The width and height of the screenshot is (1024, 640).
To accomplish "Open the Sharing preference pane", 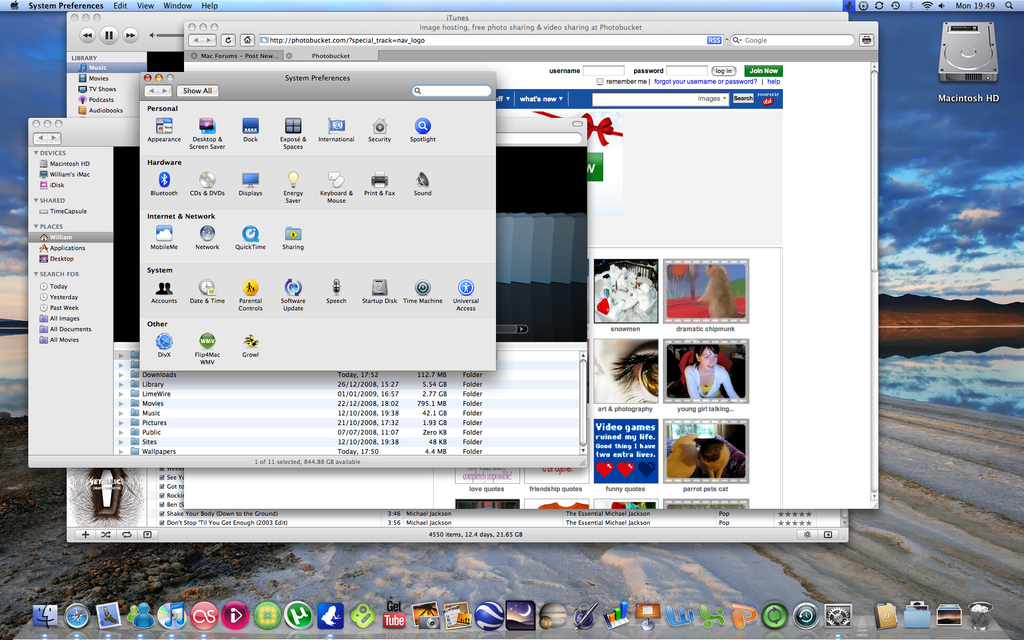I will [x=293, y=238].
